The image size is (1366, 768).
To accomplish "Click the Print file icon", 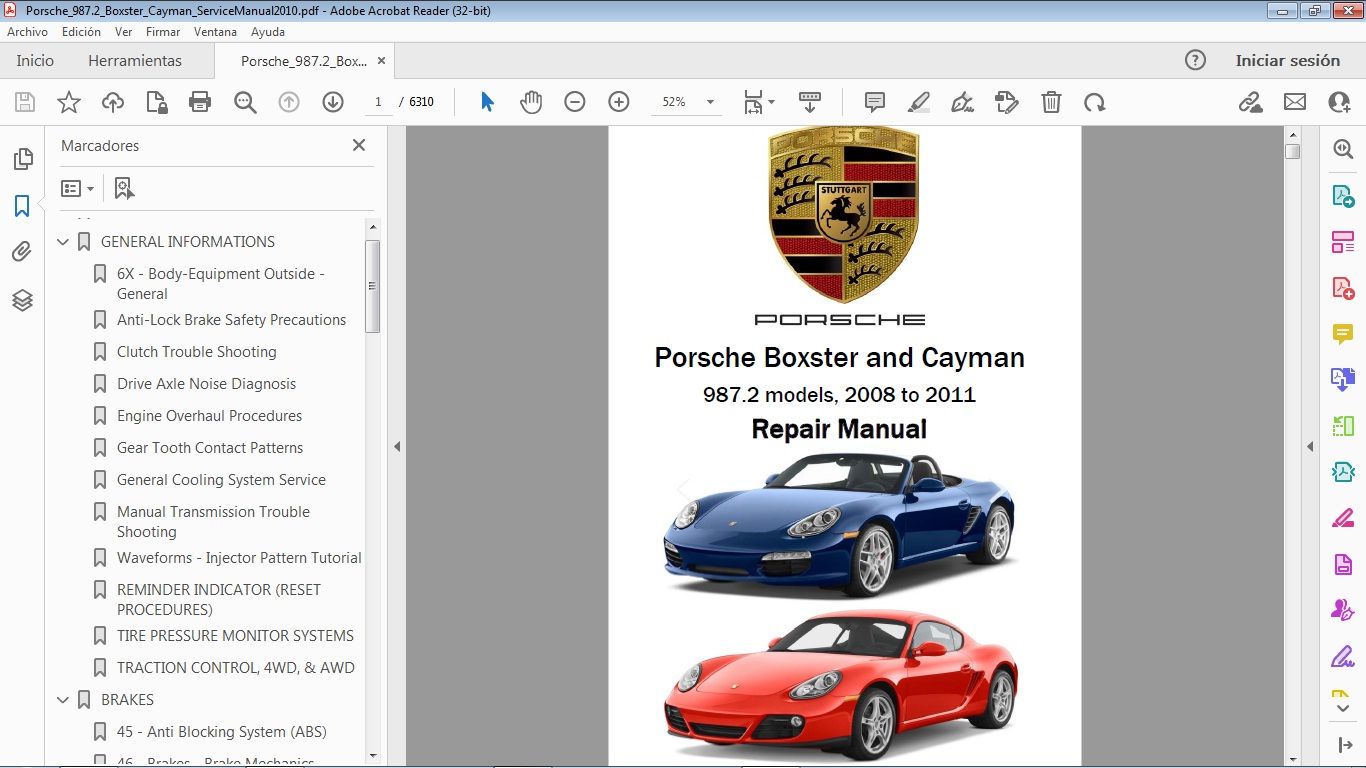I will coord(200,102).
